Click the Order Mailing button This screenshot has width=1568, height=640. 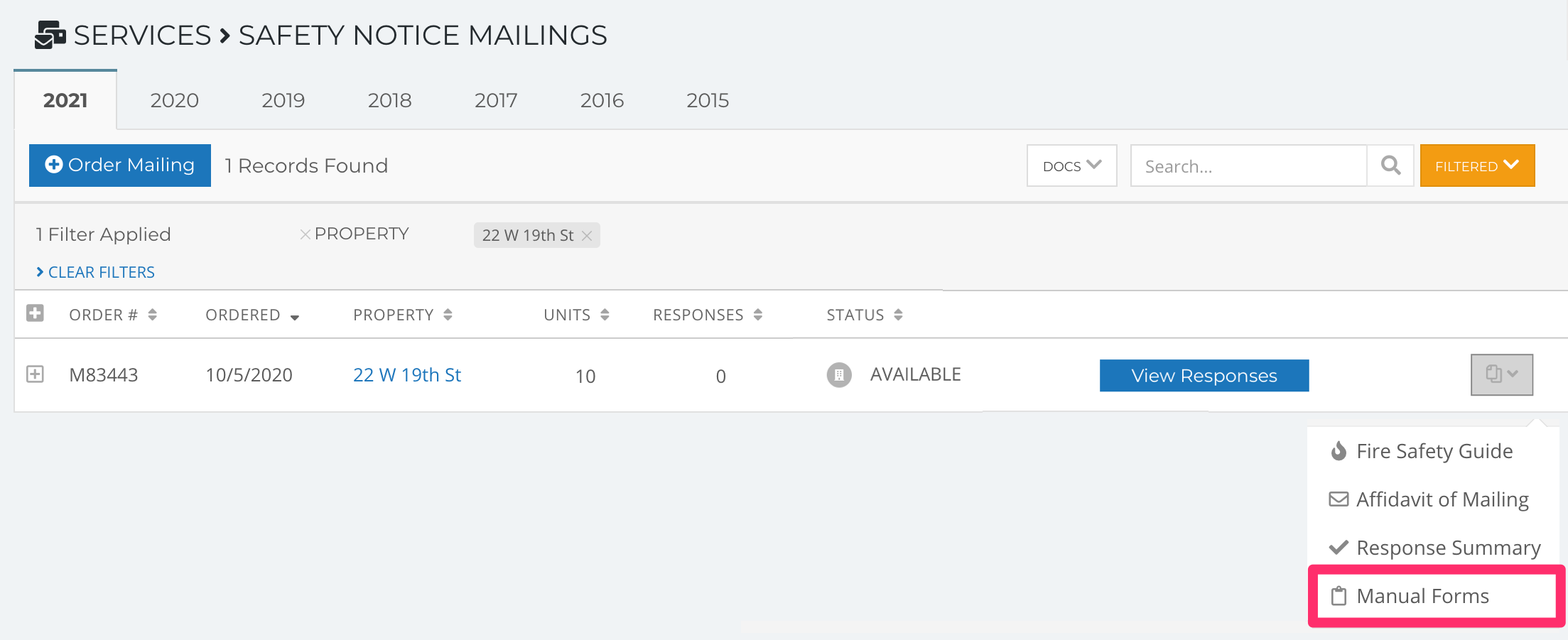120,166
